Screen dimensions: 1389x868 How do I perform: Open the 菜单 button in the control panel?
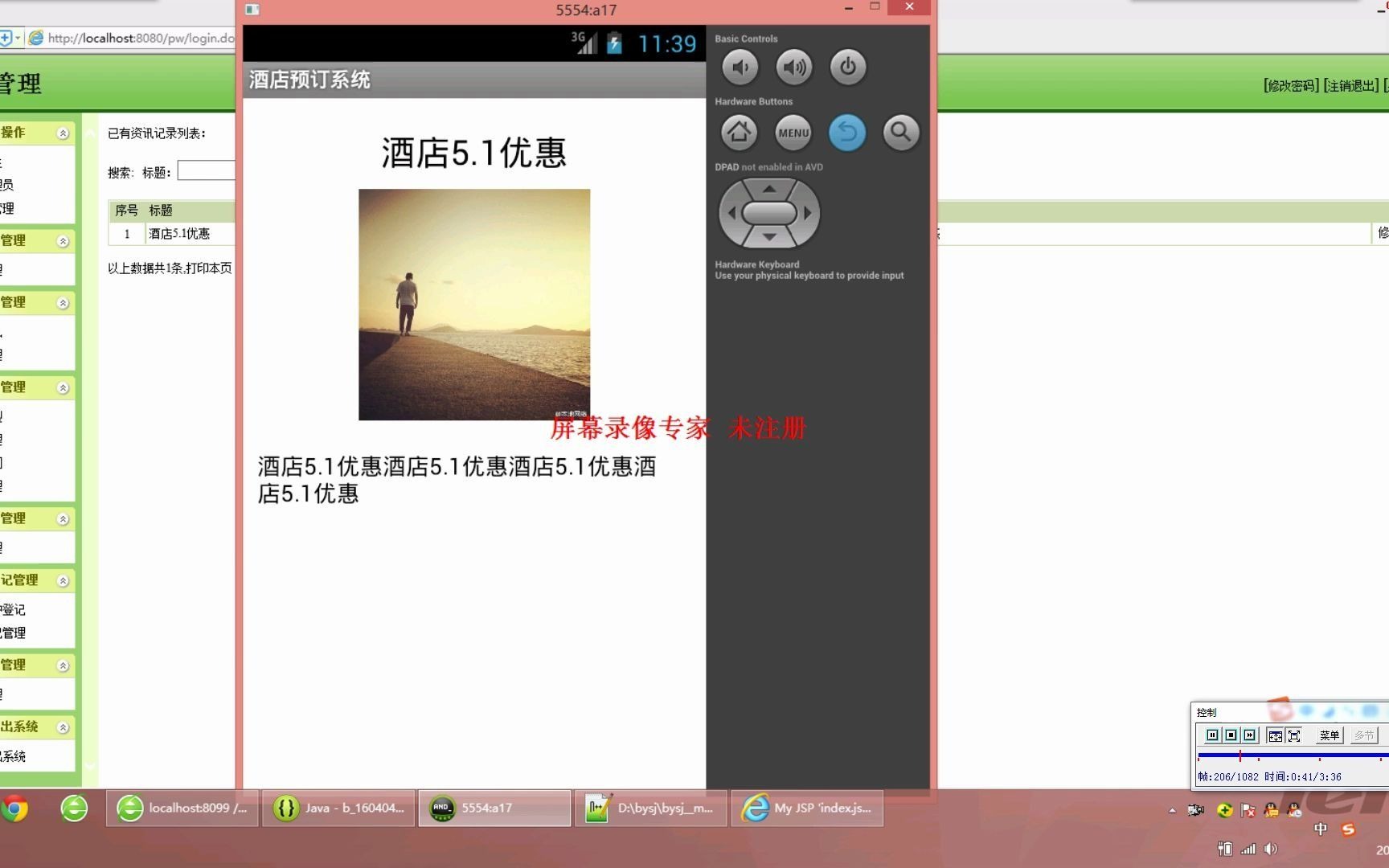pyautogui.click(x=1329, y=735)
